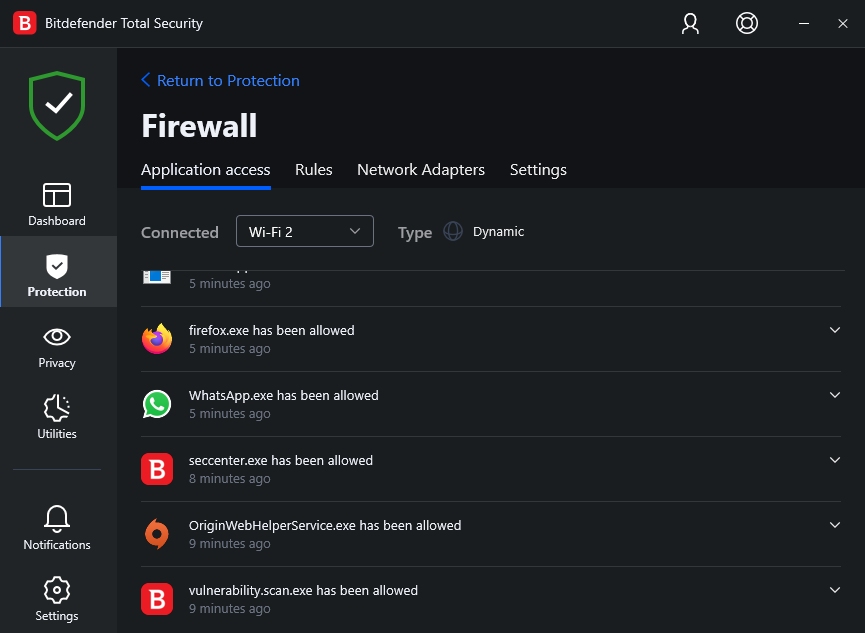Expand the WhatsApp.exe entry chevron
Viewport: 865px width, 633px height.
point(835,395)
